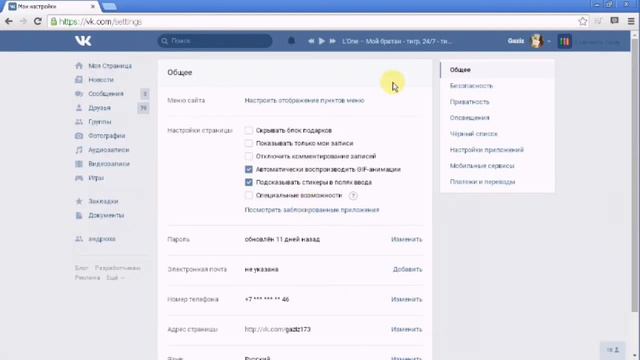This screenshot has width=640, height=360.
Task: Click the user avatar in header
Action: tap(537, 41)
